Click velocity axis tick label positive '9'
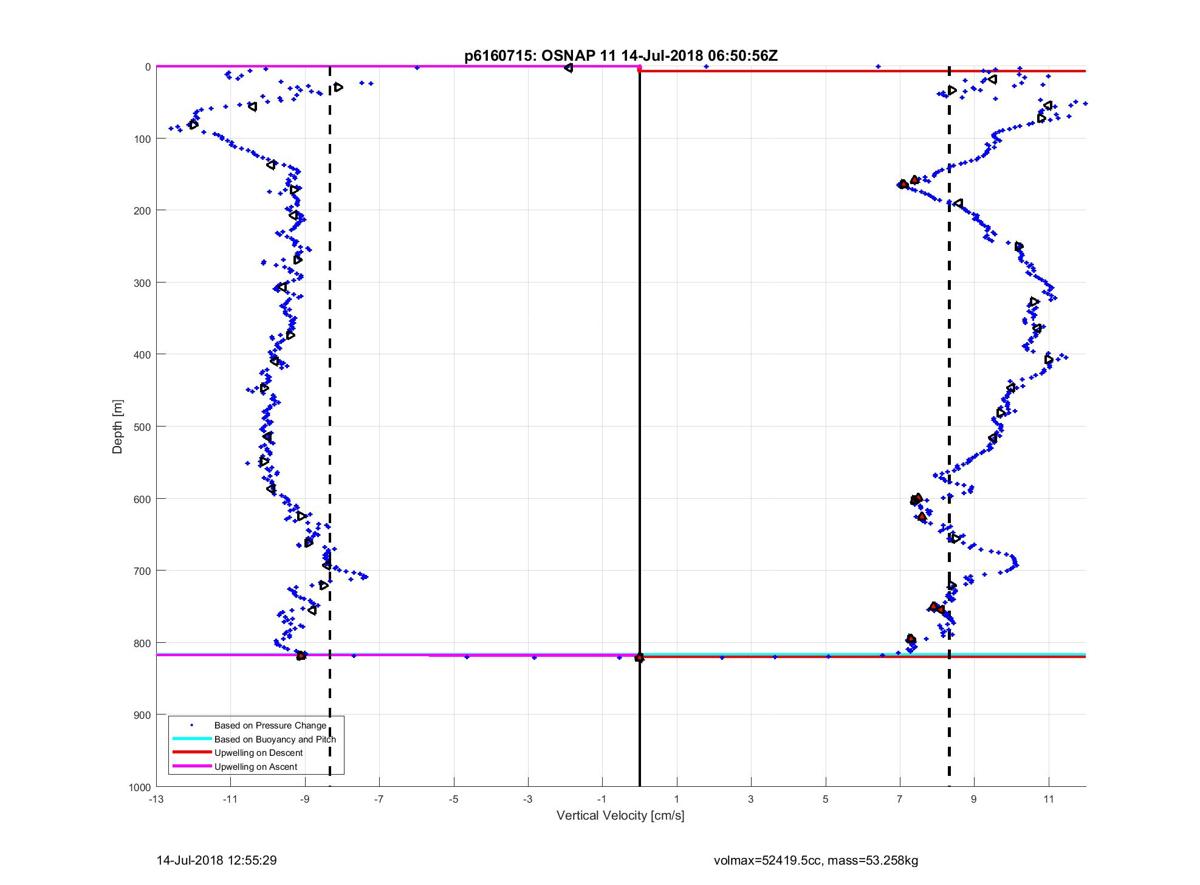This screenshot has height=885, width=1200. pos(974,799)
